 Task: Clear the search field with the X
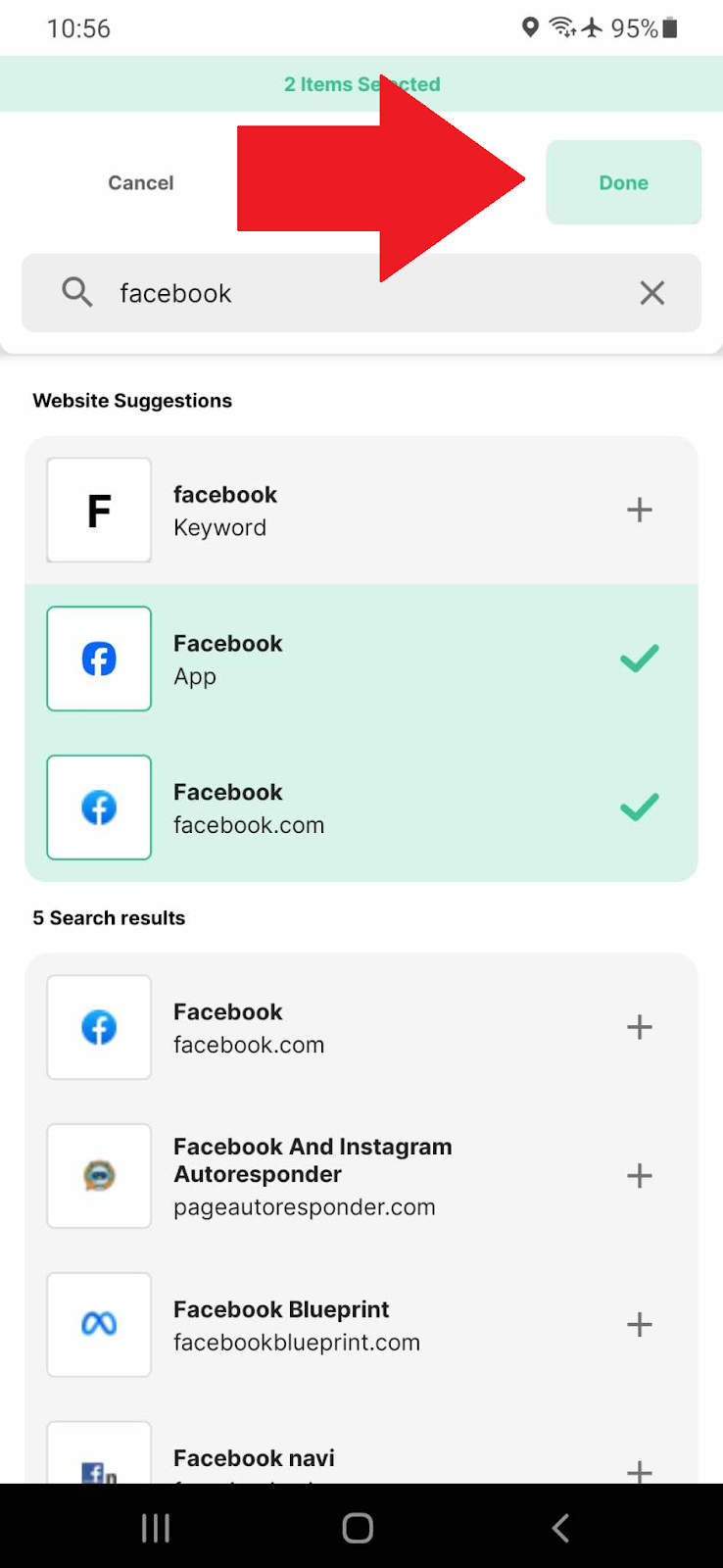click(x=651, y=292)
